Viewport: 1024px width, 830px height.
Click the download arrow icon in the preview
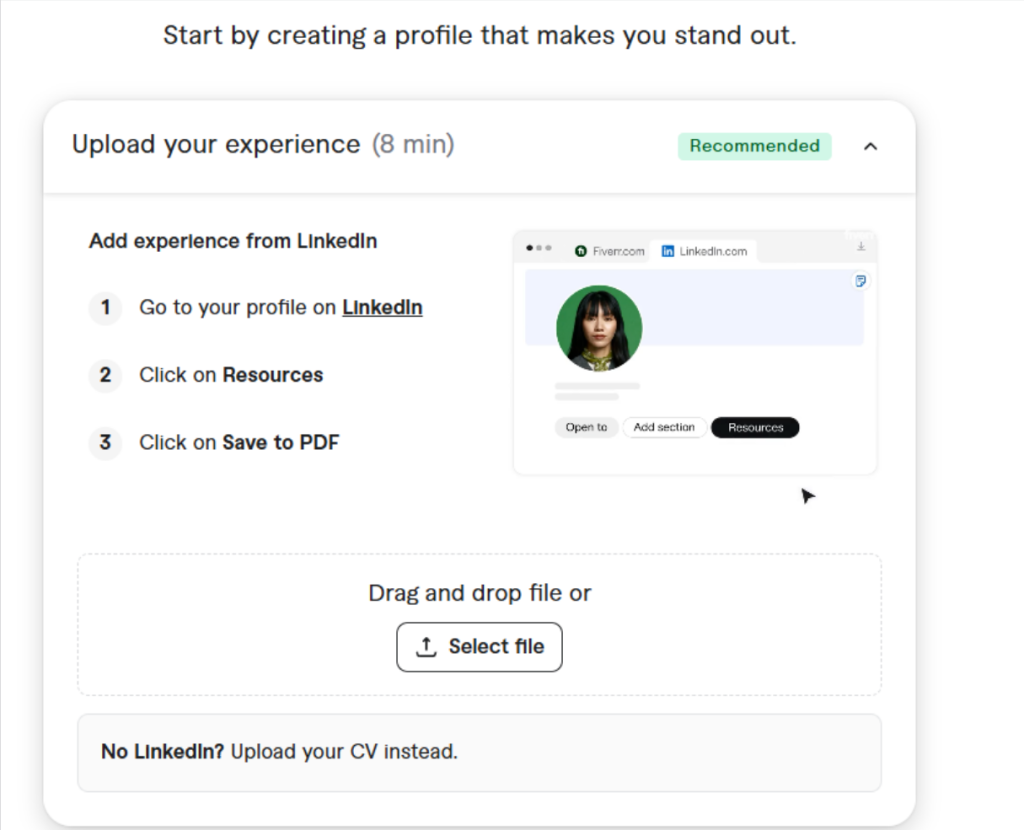tap(861, 246)
